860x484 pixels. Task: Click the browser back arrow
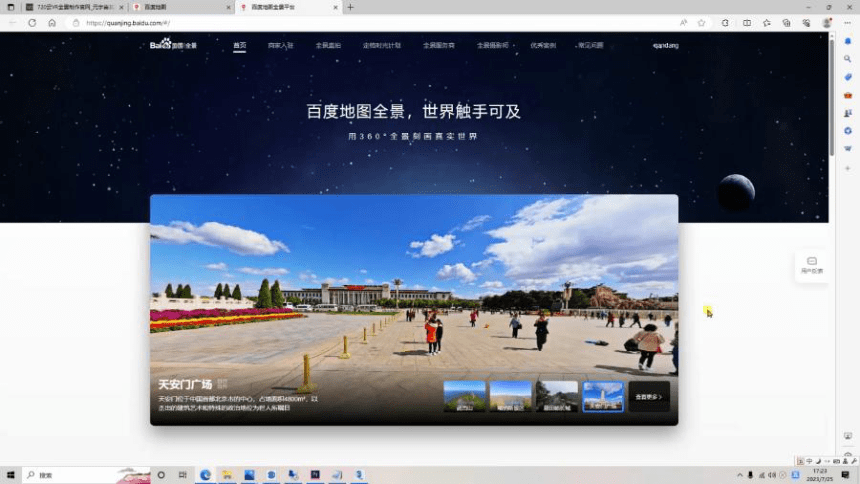[13, 23]
